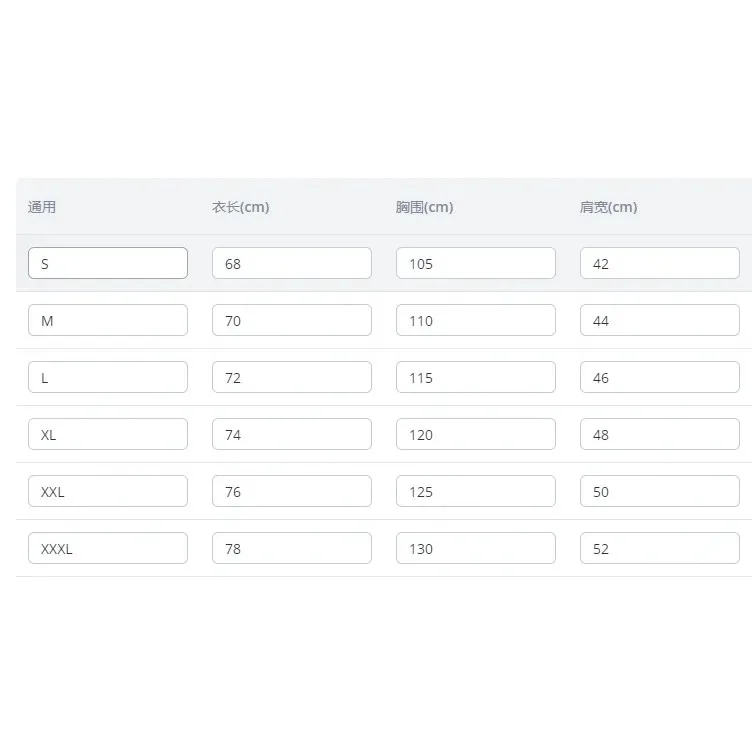The width and height of the screenshot is (752, 752).
Task: Edit garment length value 78
Action: tap(292, 548)
